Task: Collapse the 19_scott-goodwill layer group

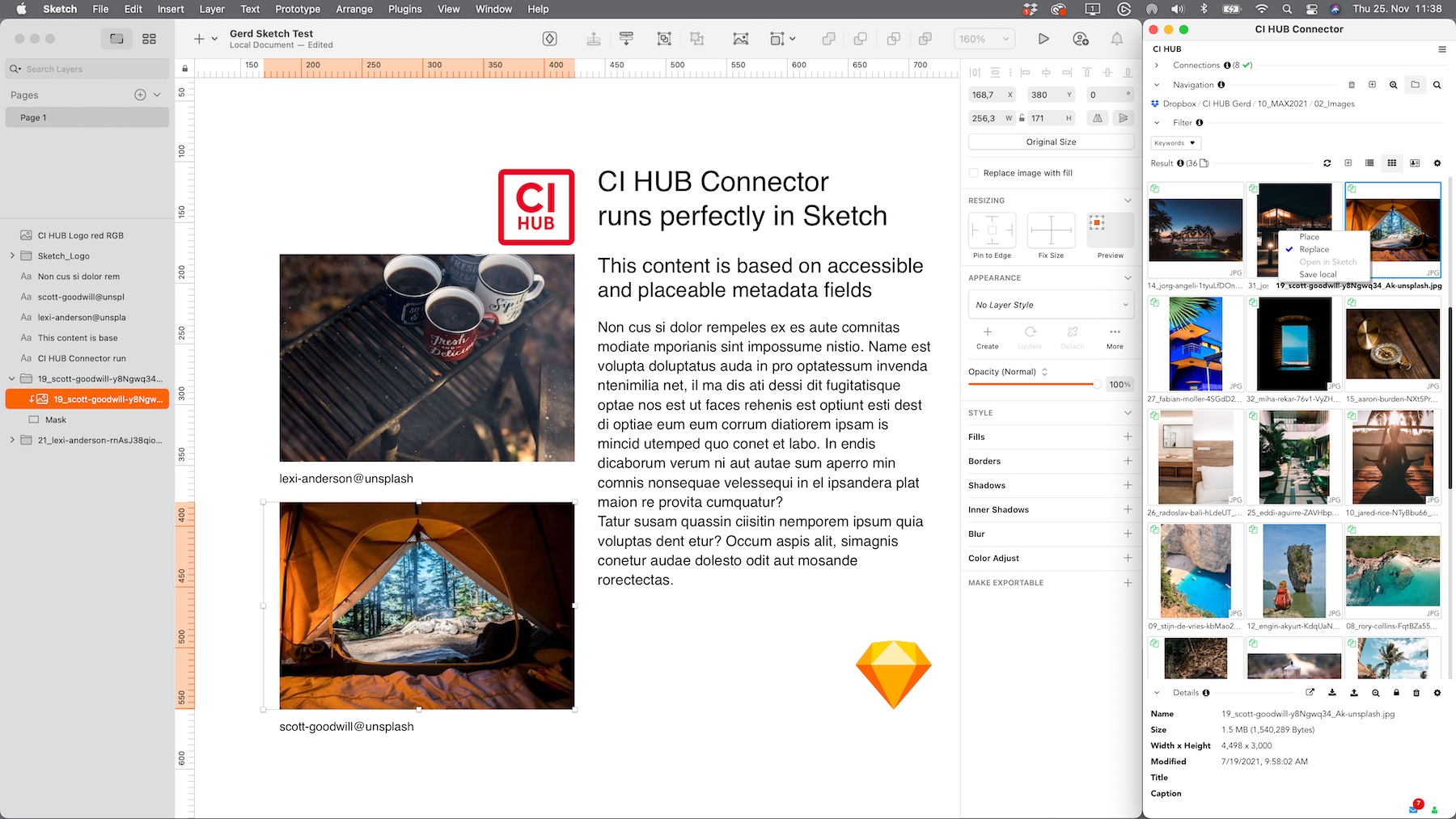Action: (x=12, y=378)
